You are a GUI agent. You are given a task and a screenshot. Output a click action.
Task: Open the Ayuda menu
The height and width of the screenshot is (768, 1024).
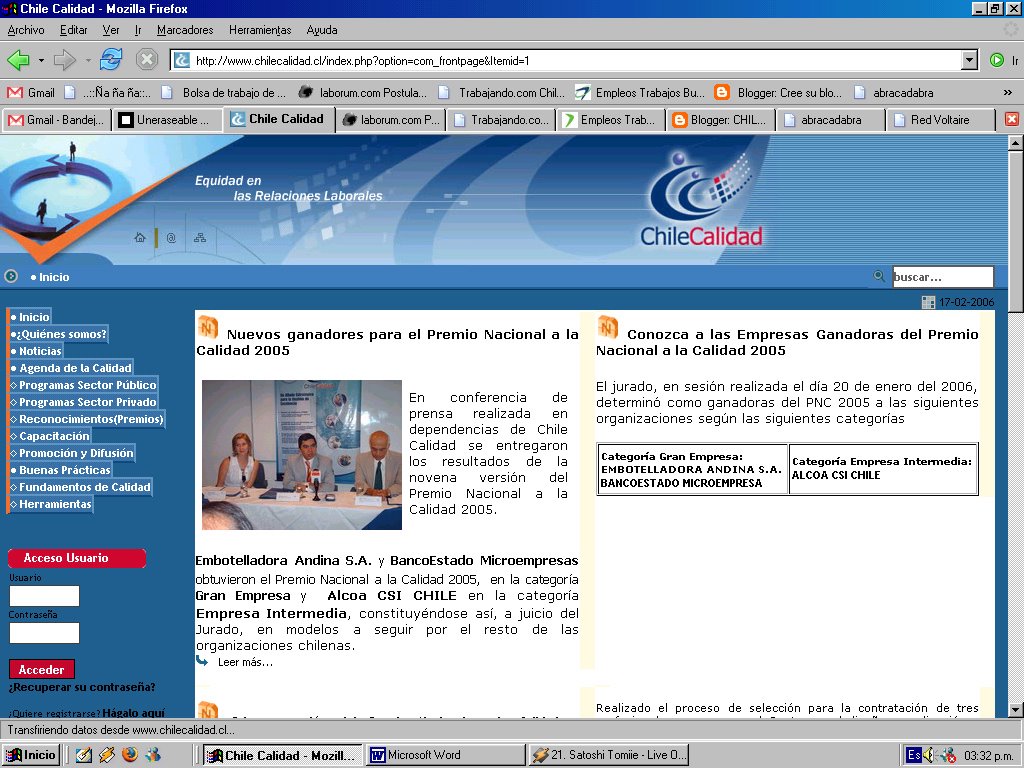[322, 30]
